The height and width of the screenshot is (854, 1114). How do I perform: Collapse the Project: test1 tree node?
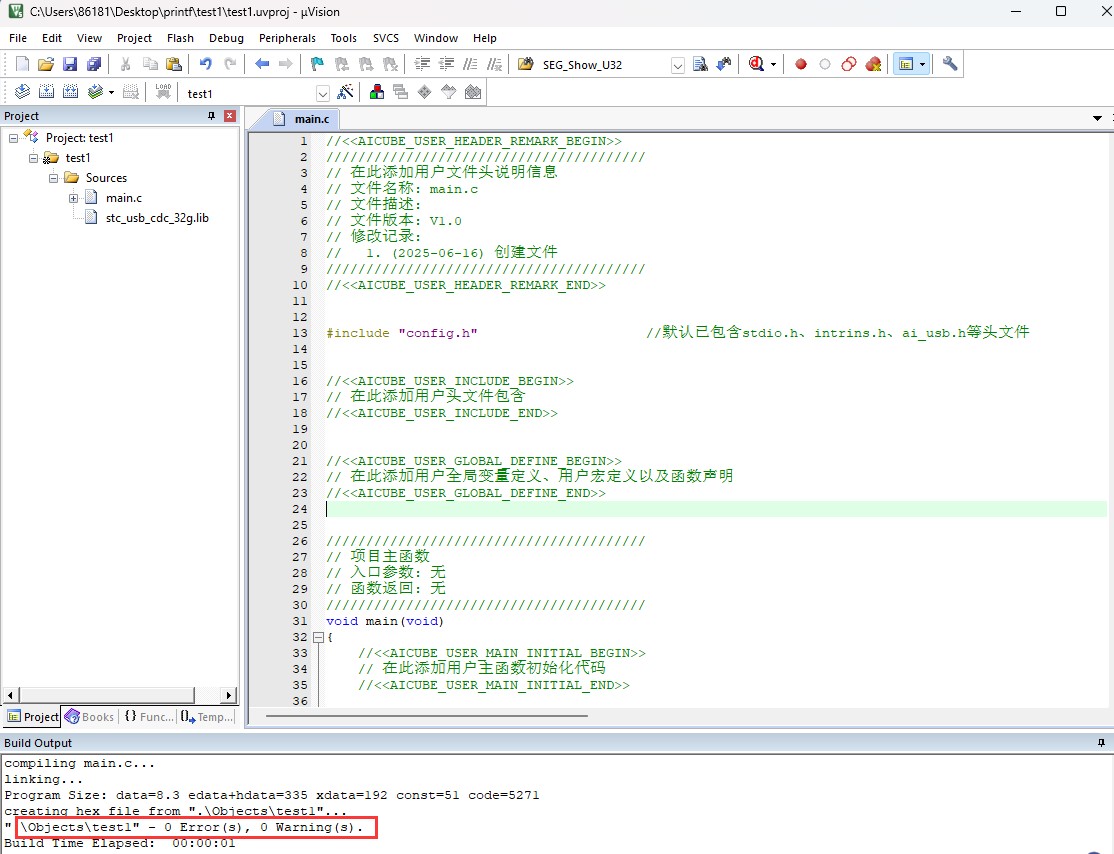click(13, 138)
